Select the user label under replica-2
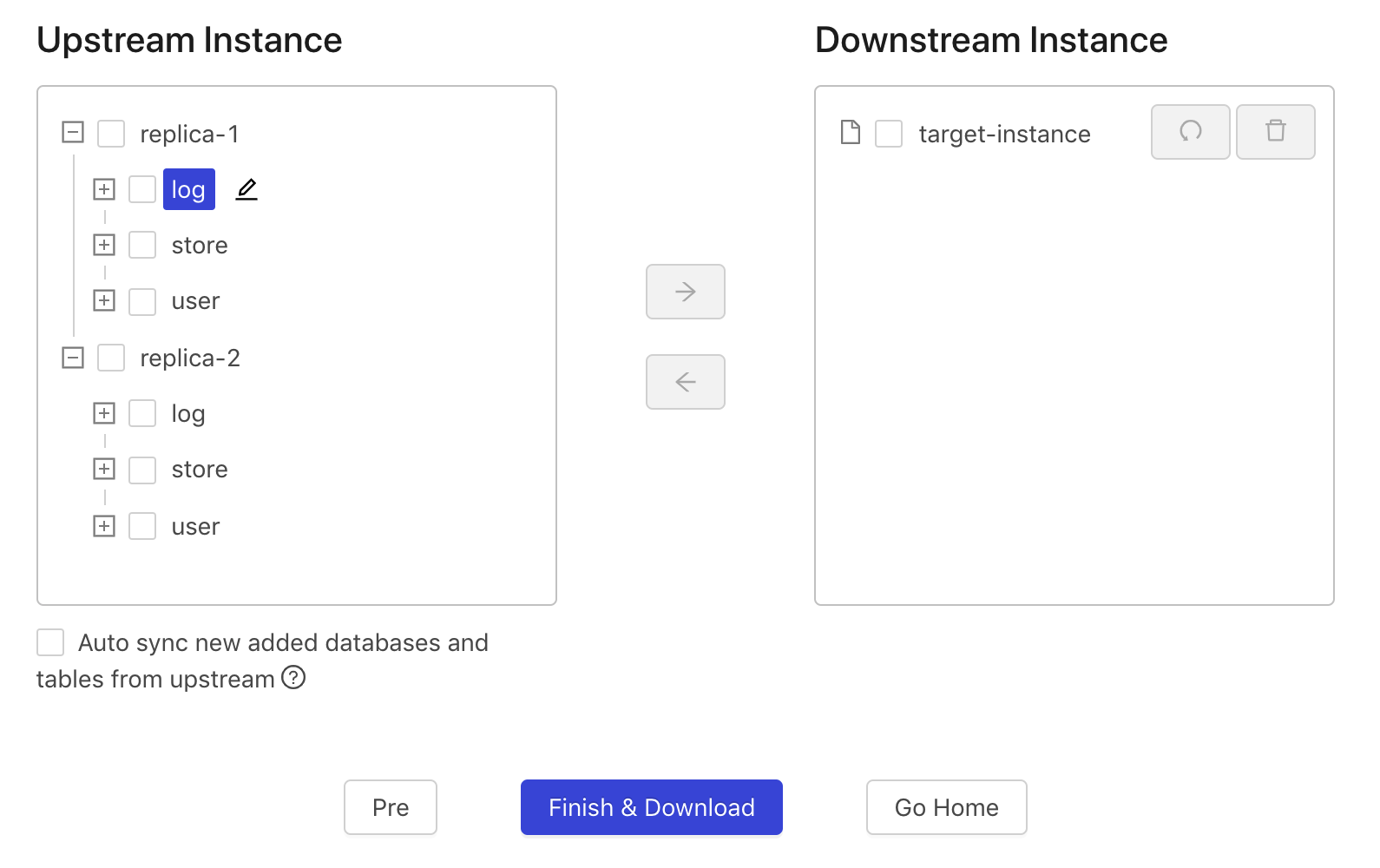 tap(196, 527)
